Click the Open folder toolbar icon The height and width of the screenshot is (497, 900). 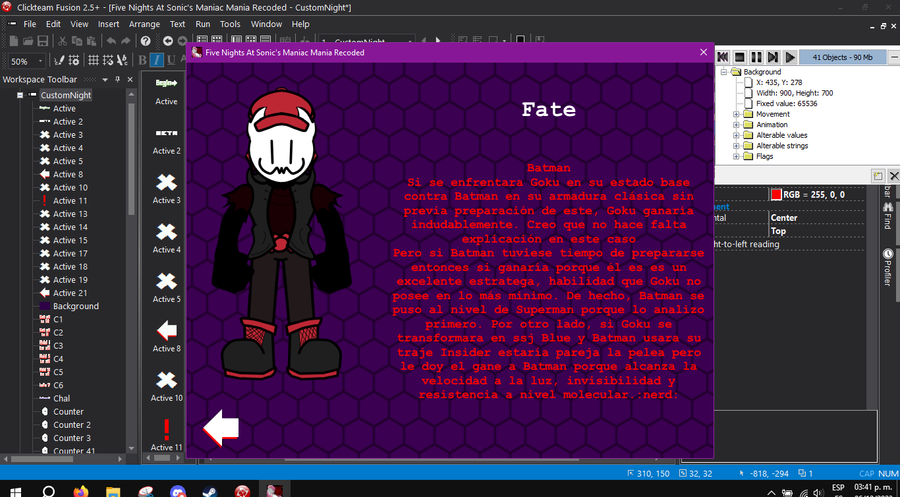pos(28,41)
